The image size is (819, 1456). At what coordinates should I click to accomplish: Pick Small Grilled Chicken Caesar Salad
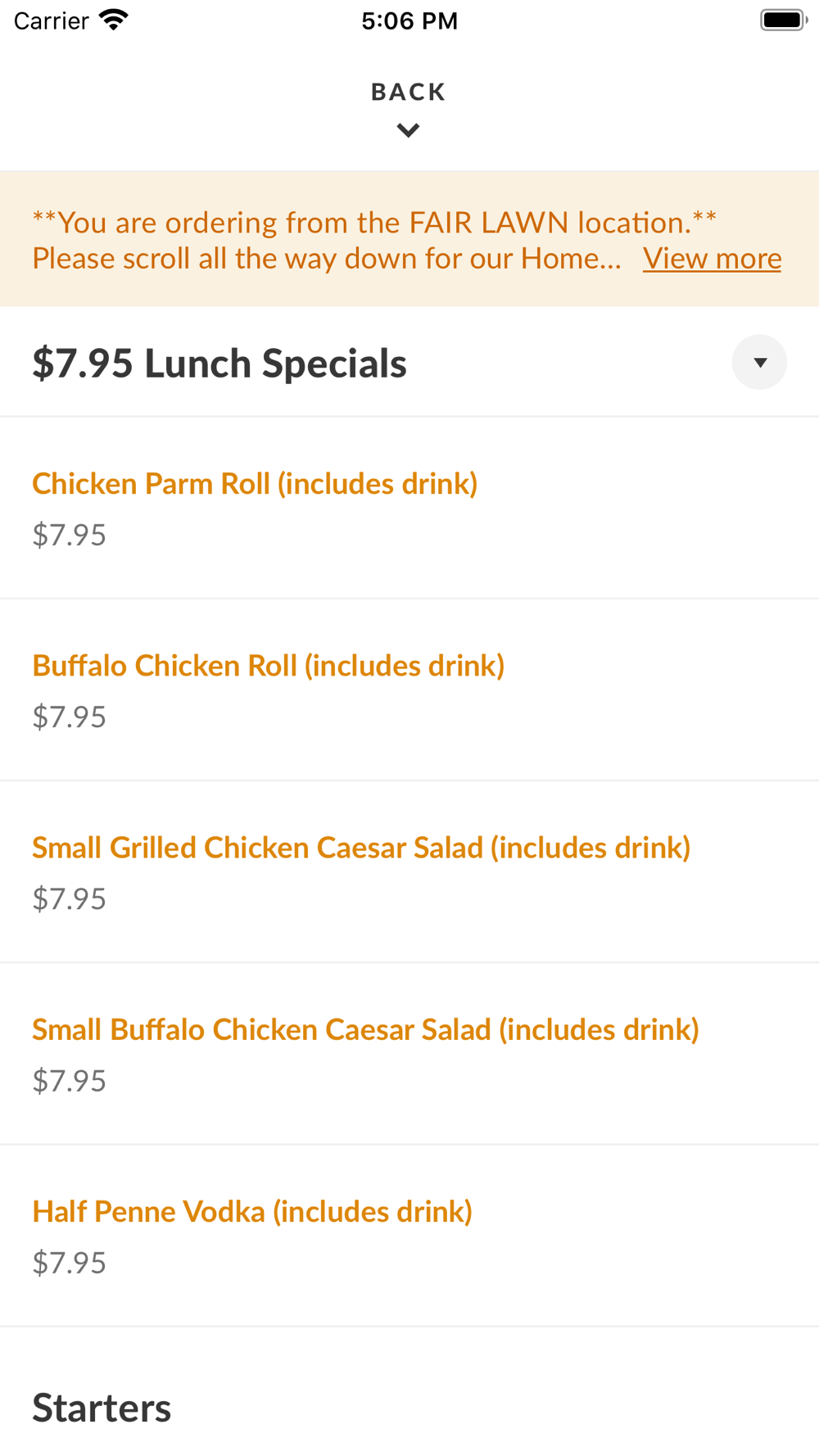click(361, 848)
